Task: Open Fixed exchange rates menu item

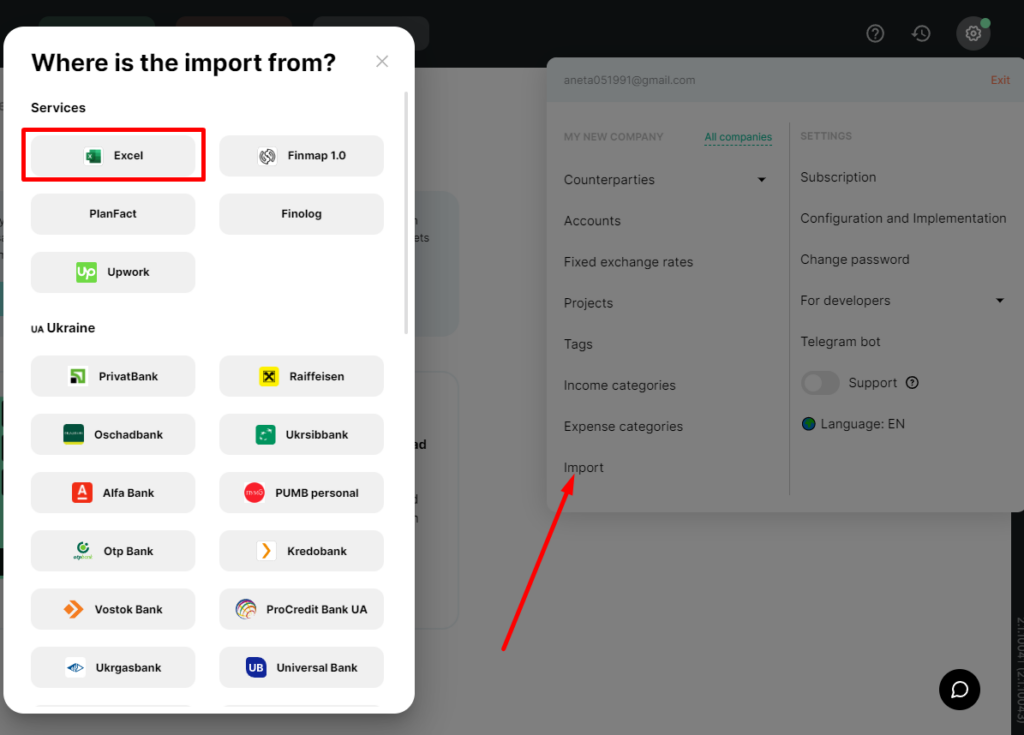Action: click(x=628, y=262)
